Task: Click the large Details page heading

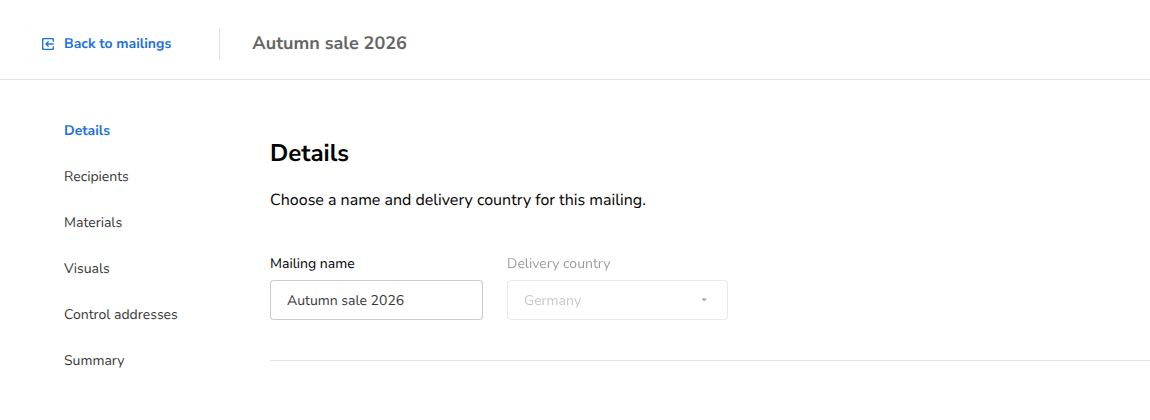Action: pos(310,153)
